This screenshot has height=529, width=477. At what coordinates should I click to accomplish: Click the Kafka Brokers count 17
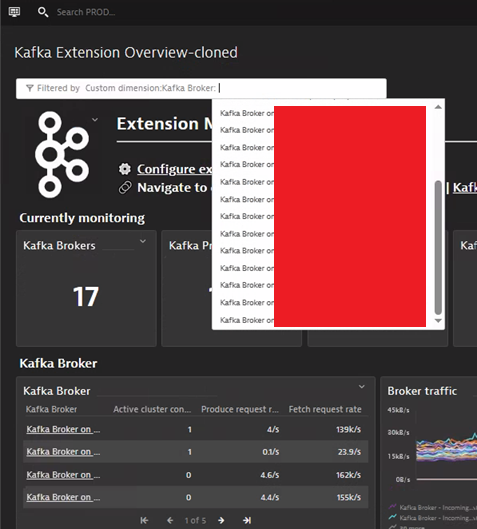86,297
